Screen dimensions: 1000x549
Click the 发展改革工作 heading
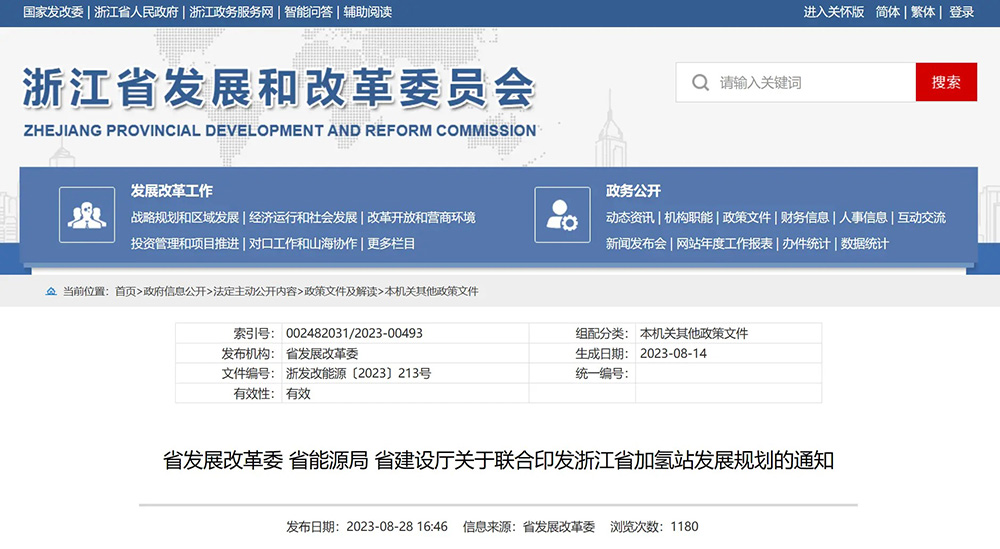[172, 191]
